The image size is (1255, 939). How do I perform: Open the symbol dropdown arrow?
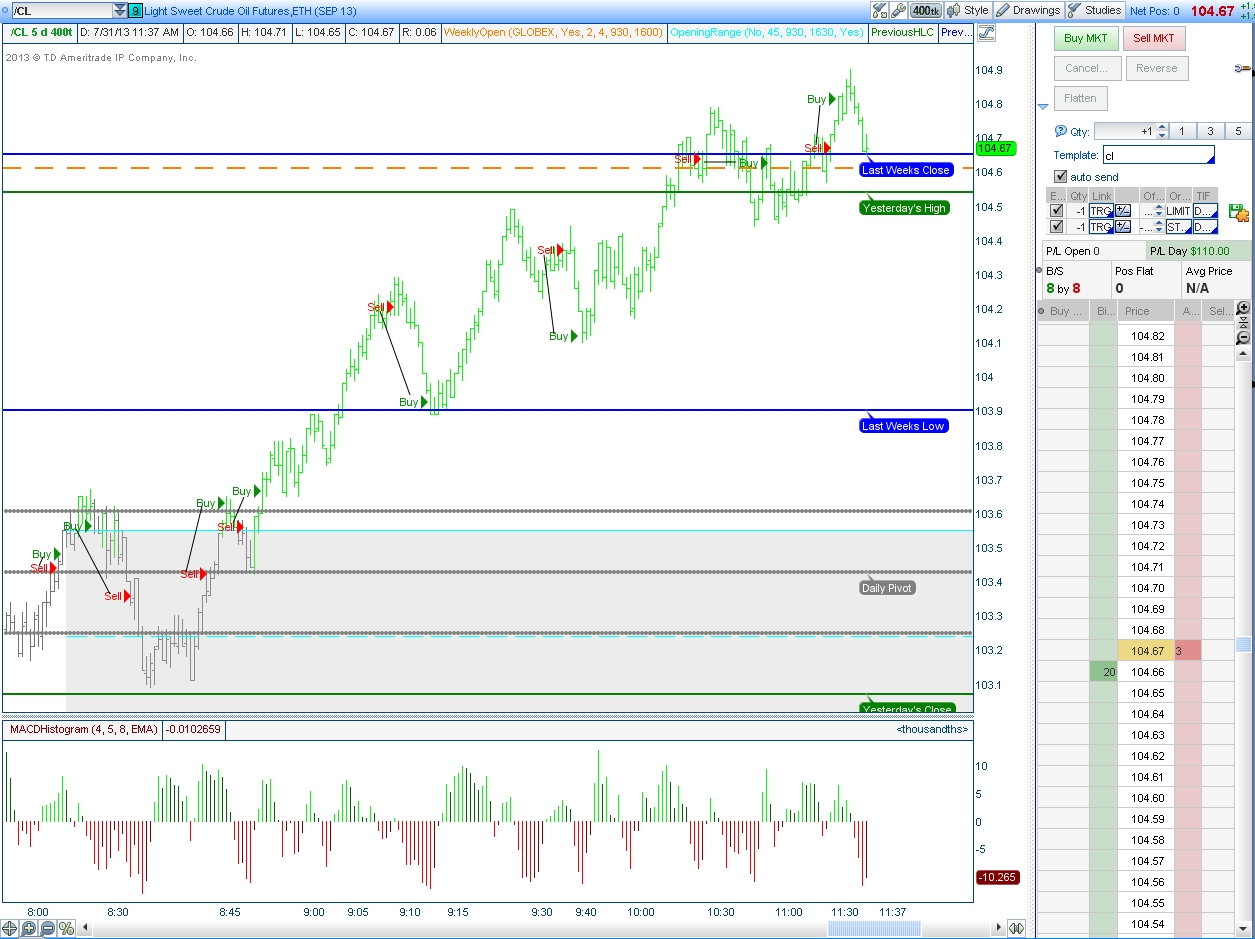coord(120,10)
